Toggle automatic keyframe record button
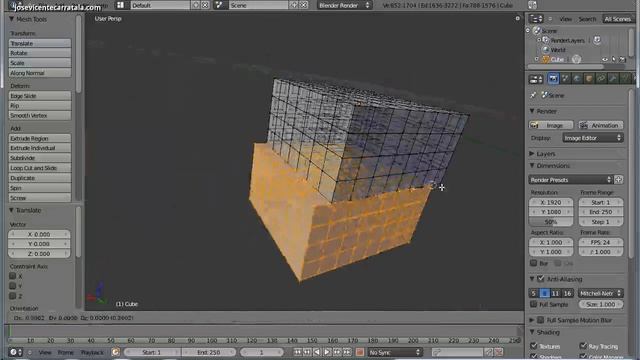Image resolution: width=640 pixels, height=360 pixels. 360,352
